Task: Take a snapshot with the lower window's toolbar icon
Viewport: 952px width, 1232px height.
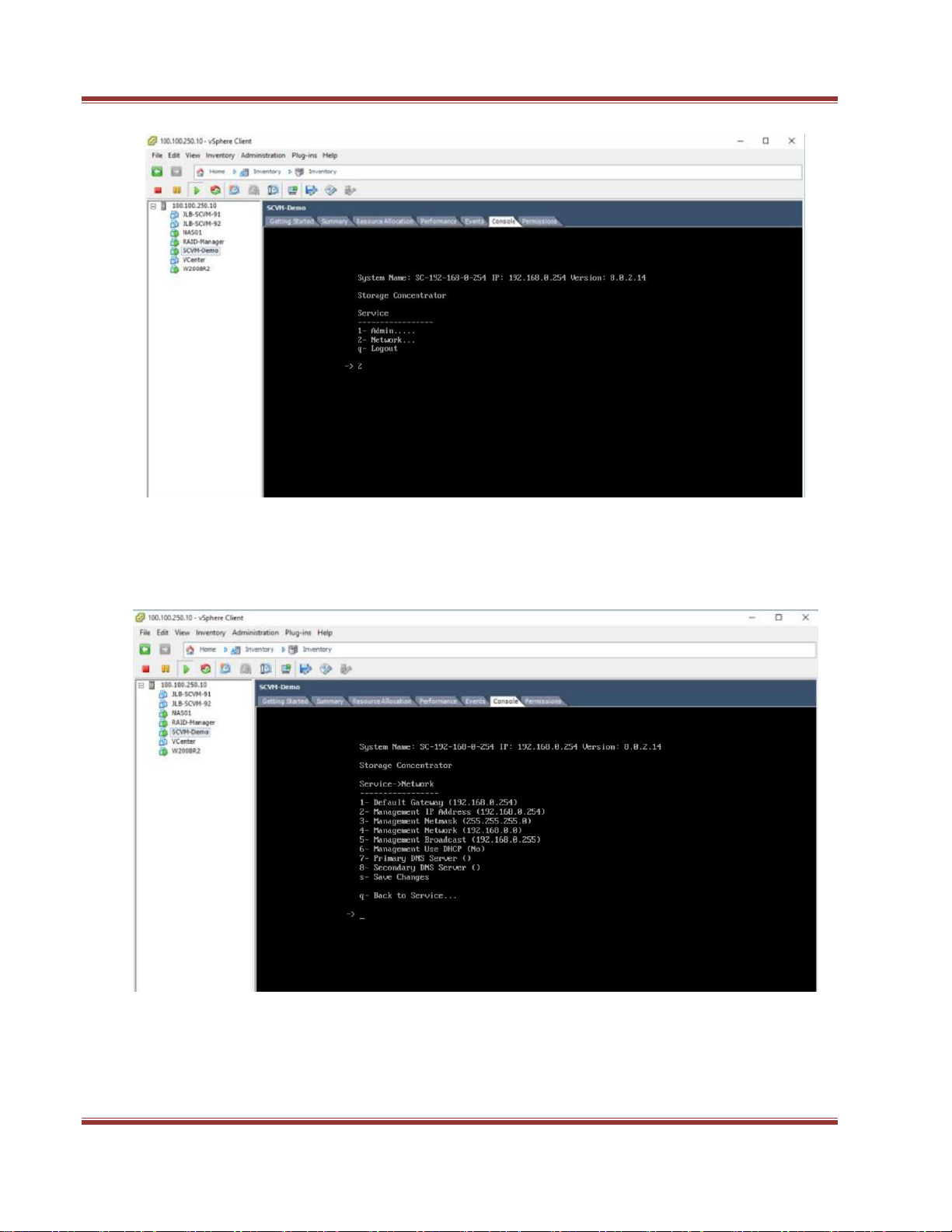Action: click(x=225, y=668)
